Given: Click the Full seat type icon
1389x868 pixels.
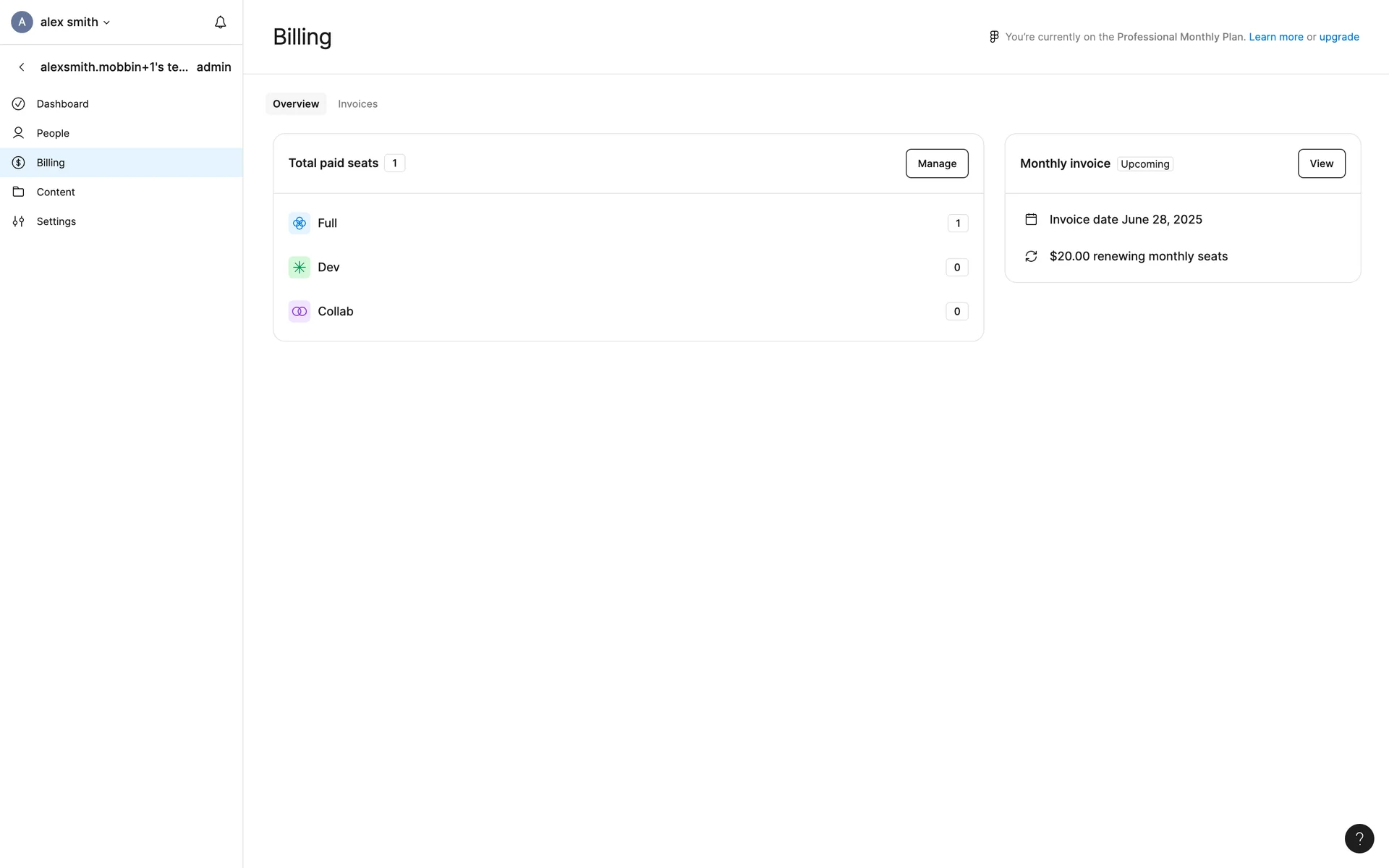Looking at the screenshot, I should (x=299, y=224).
